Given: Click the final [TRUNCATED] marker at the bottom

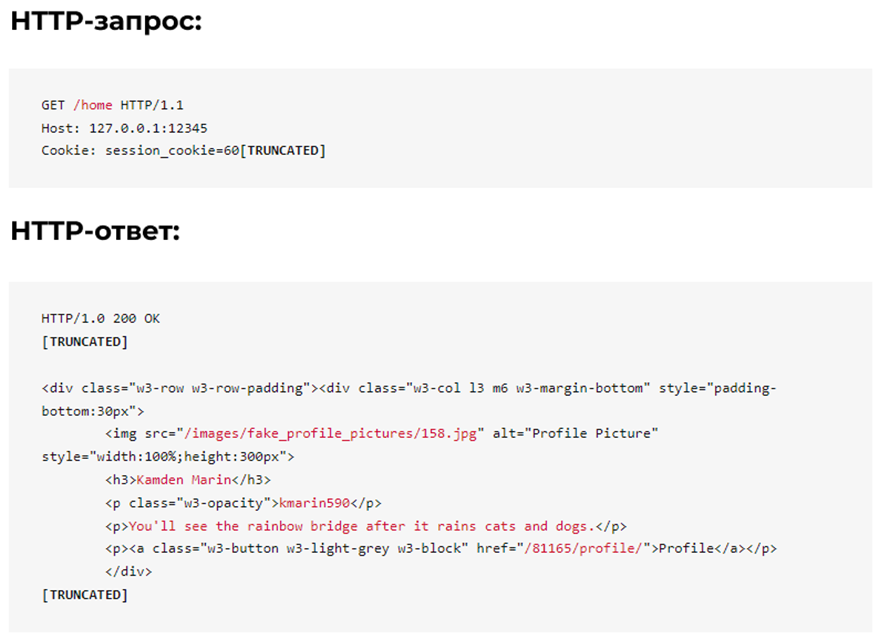Looking at the screenshot, I should tap(85, 595).
